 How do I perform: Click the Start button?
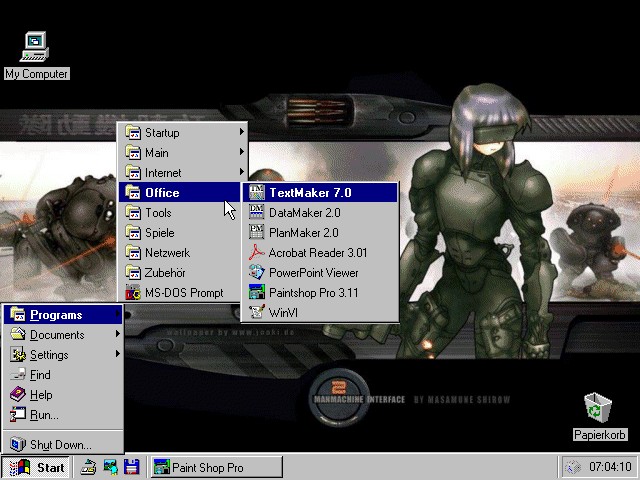click(x=37, y=467)
